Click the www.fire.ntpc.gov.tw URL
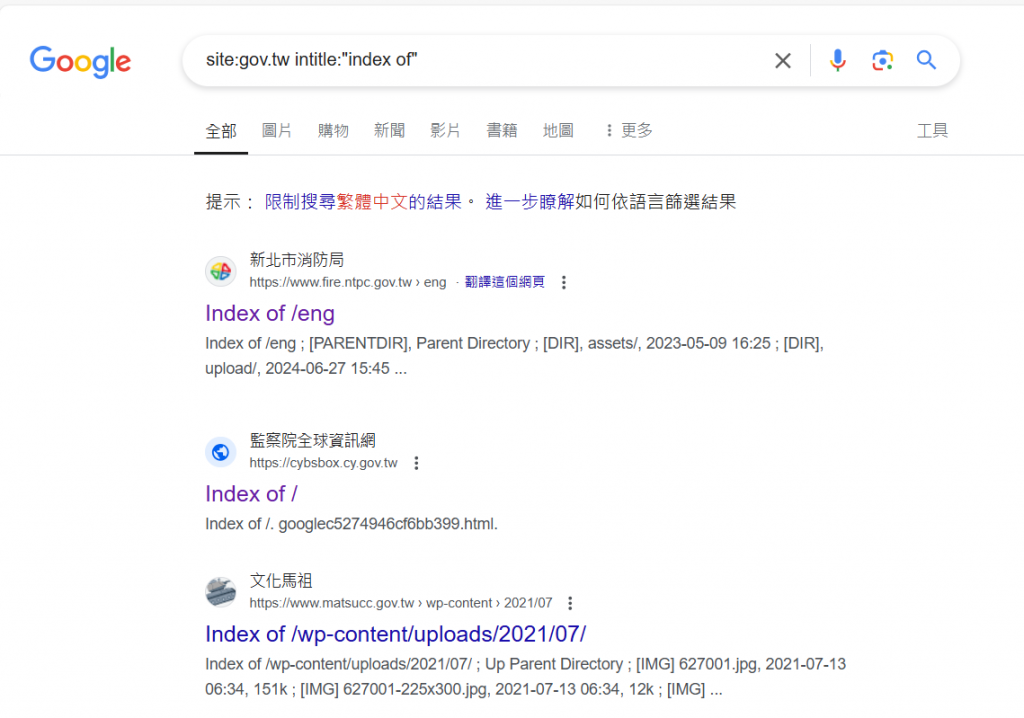Image resolution: width=1024 pixels, height=718 pixels. coord(347,282)
